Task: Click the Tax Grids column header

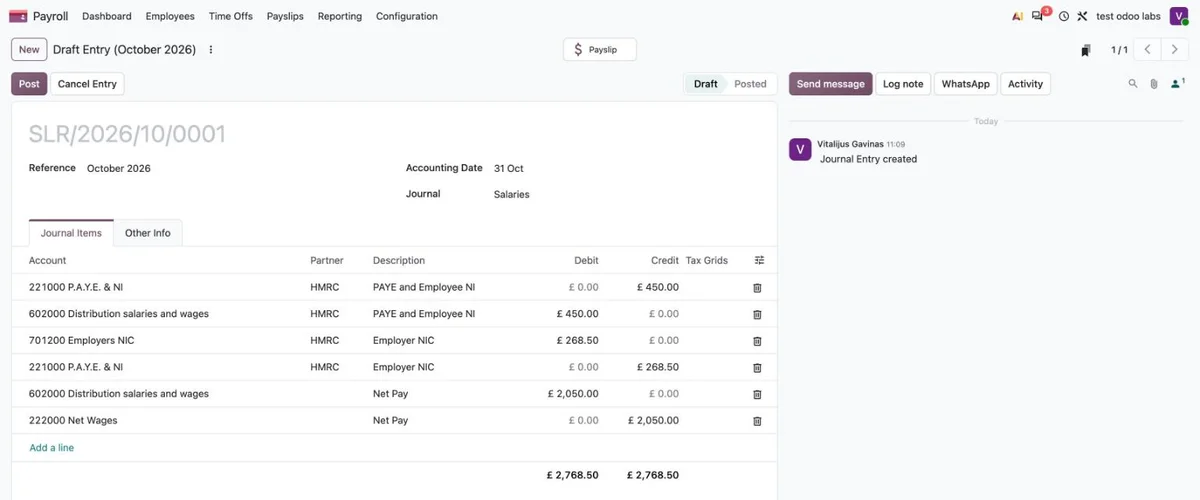Action: tap(707, 260)
